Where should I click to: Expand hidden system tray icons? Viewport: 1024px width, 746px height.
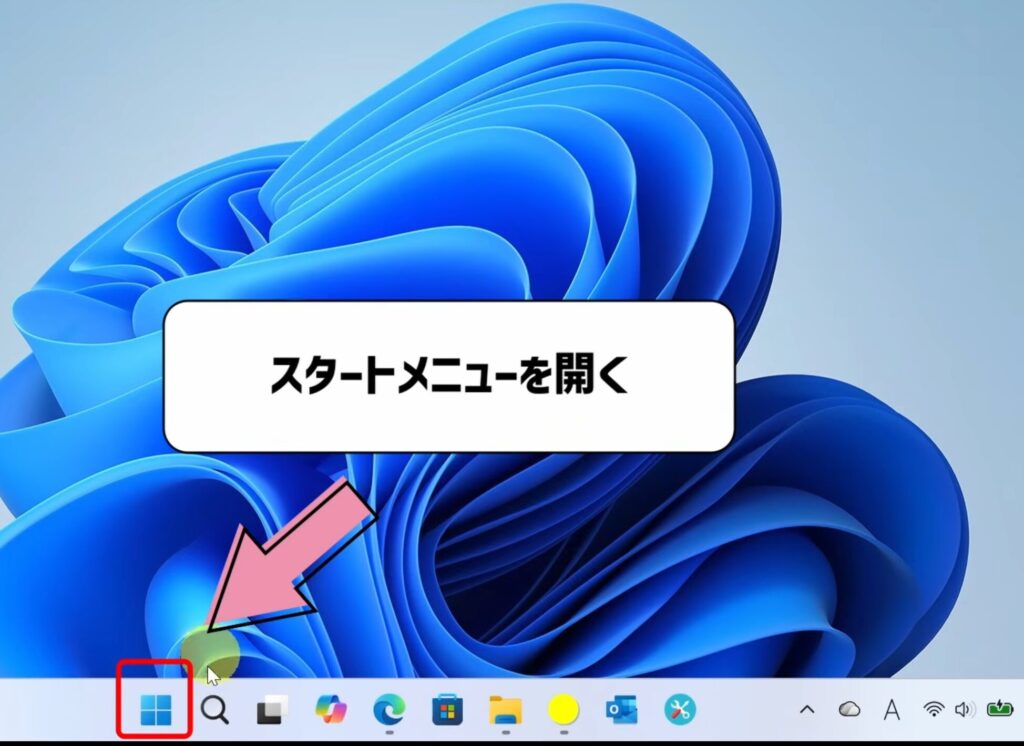(x=808, y=710)
